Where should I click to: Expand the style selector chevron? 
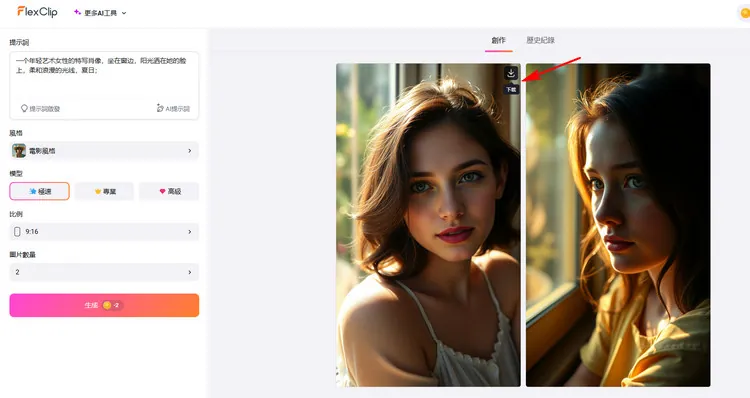(190, 151)
